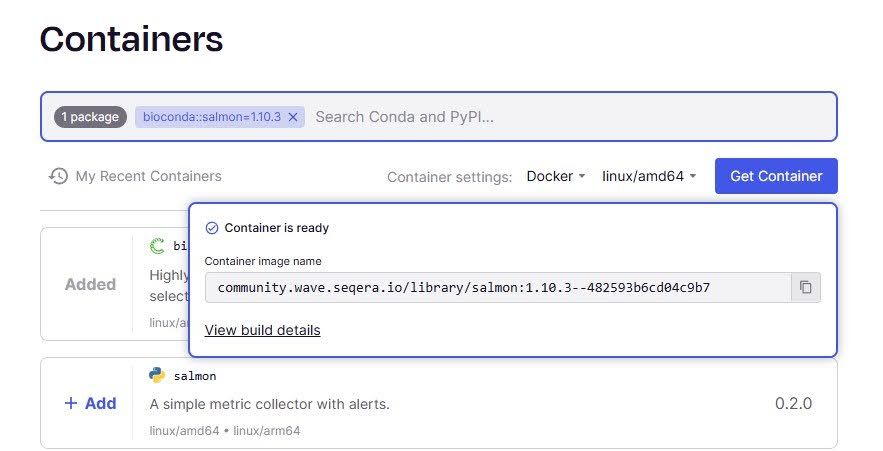Click the Python logo beside salmon
Viewport: 883px width, 451px height.
tap(157, 376)
